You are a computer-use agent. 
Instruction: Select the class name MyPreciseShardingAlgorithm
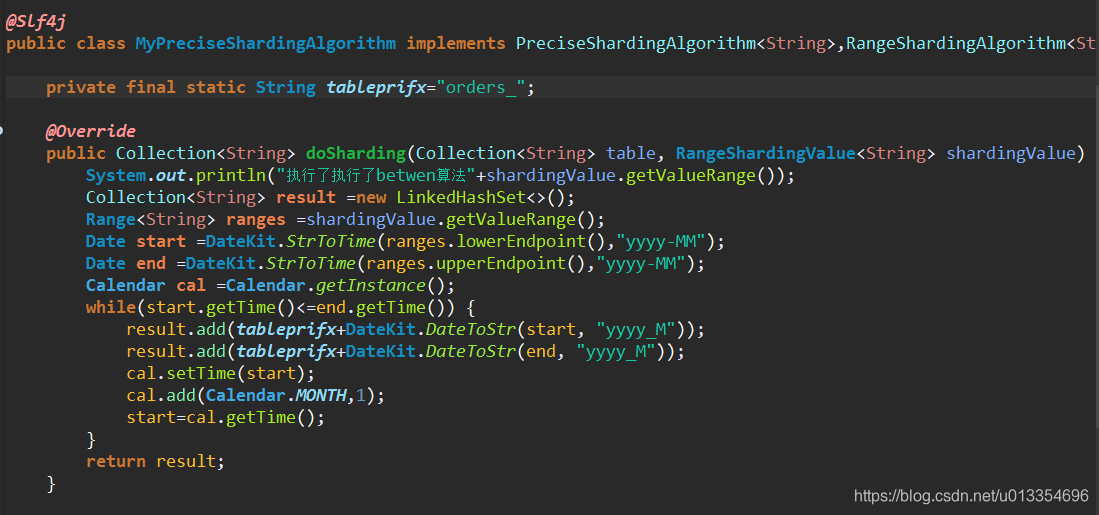tap(266, 43)
